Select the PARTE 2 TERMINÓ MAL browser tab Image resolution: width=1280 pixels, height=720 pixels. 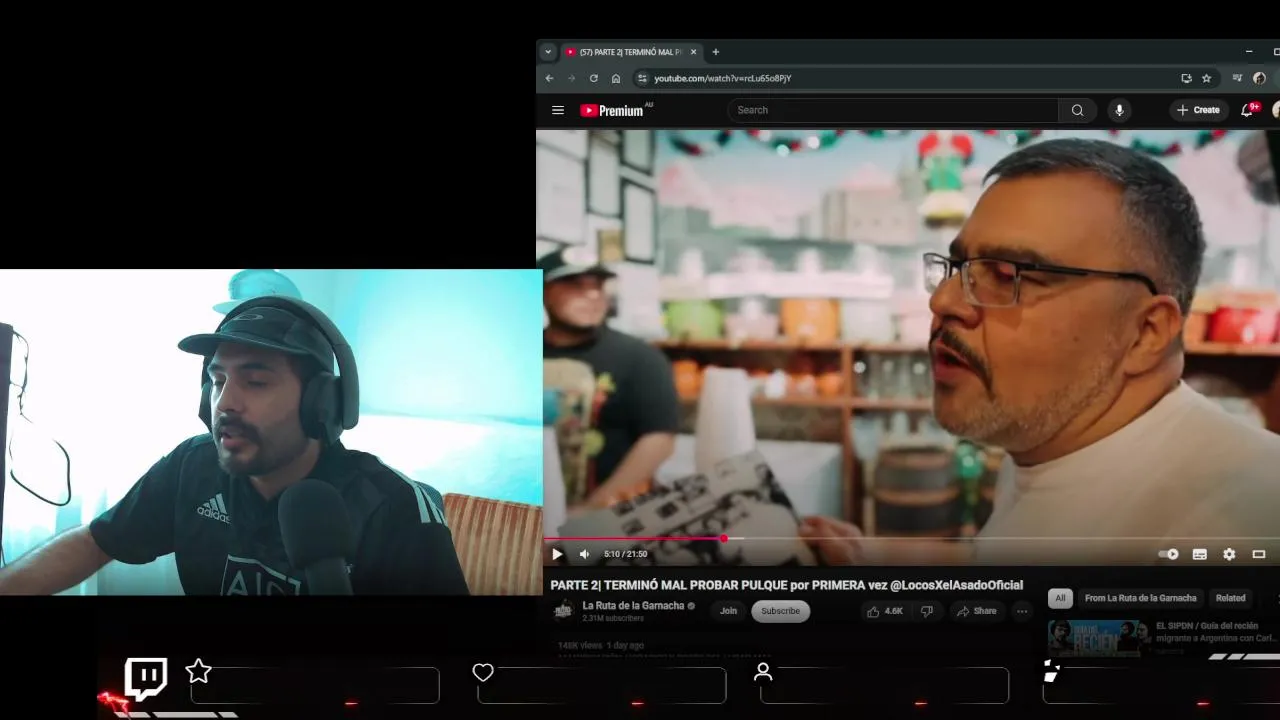click(x=630, y=52)
